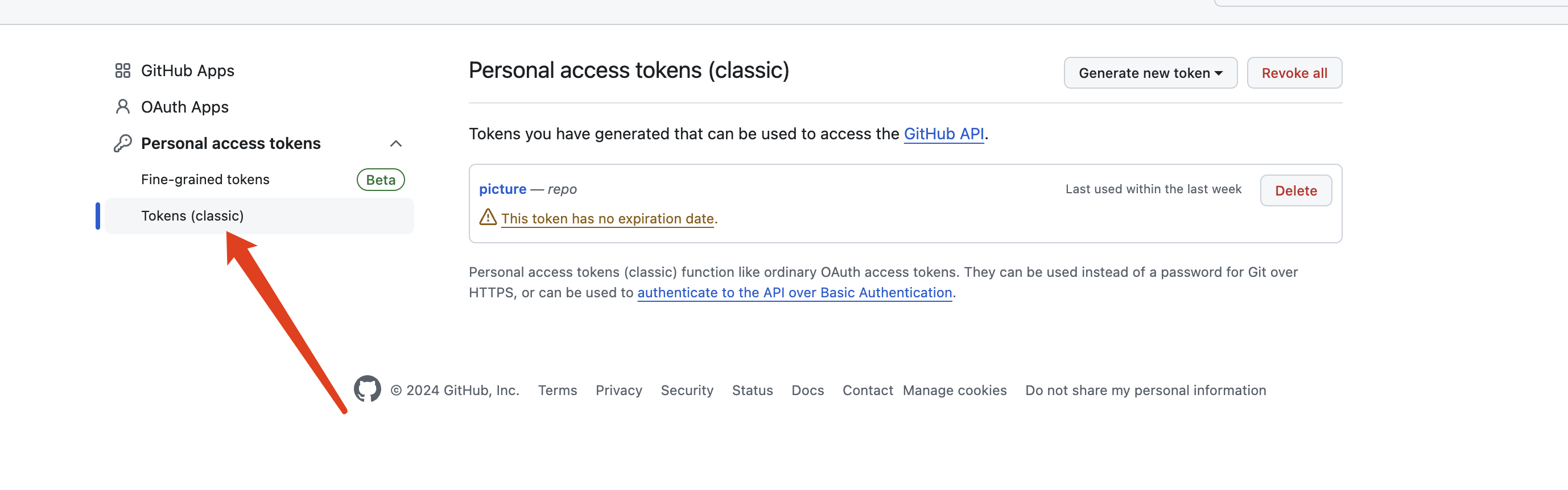Click 'This token has no expiration date' link
The width and height of the screenshot is (1568, 490).
coord(607,219)
